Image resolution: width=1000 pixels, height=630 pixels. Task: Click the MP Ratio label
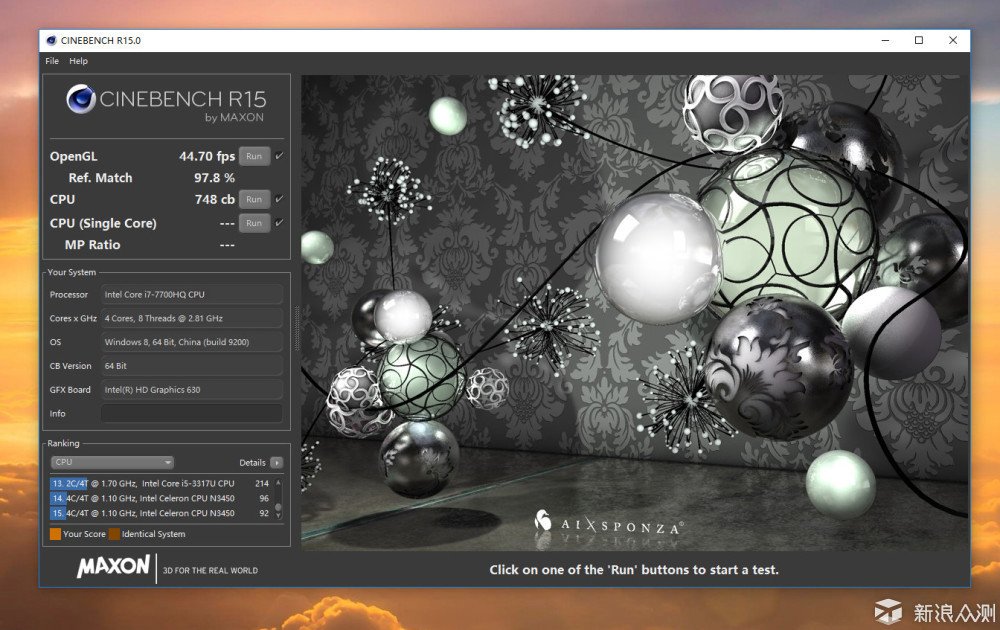tap(92, 245)
